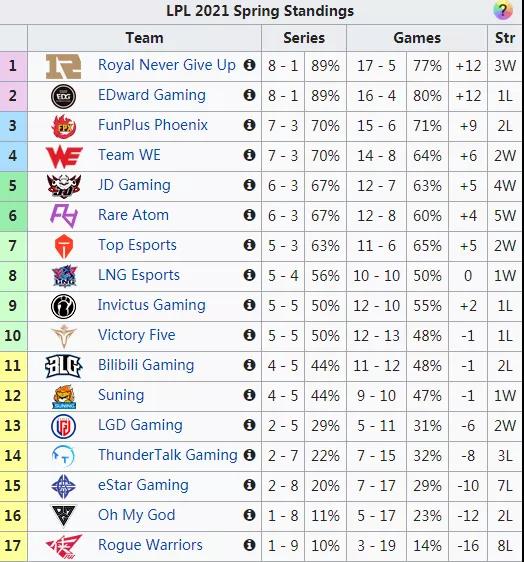Click the help question mark icon

click(502, 11)
